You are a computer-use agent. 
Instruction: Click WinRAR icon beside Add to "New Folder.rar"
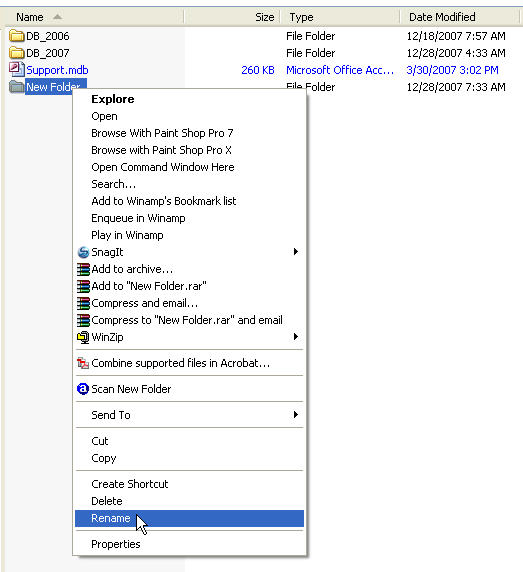[83, 286]
